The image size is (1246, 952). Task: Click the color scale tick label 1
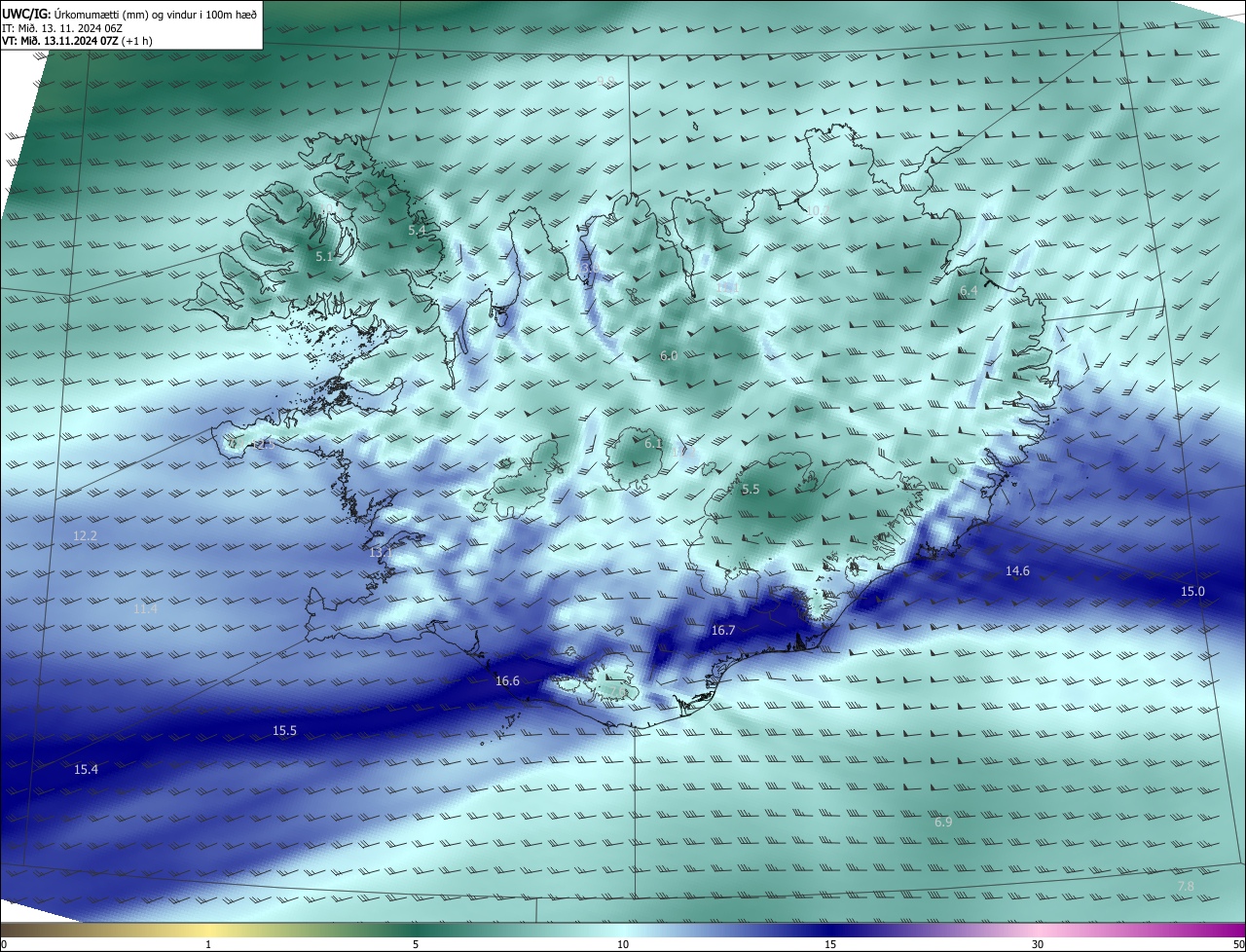[208, 944]
